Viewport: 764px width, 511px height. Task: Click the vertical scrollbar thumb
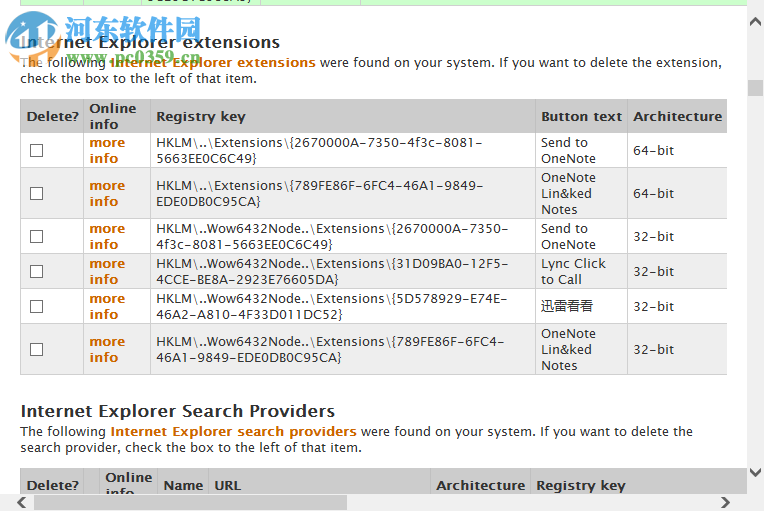[755, 86]
